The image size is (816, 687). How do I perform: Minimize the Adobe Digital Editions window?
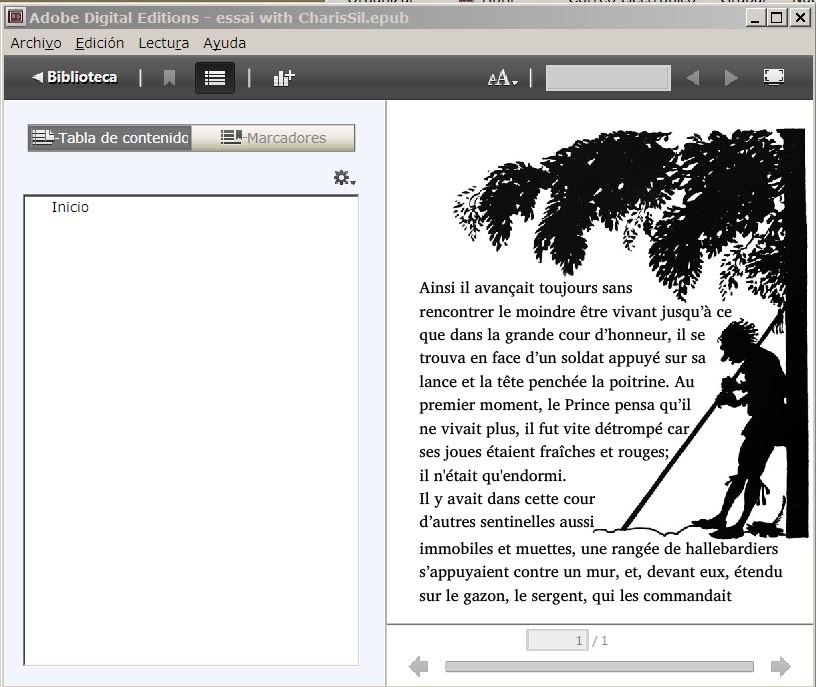tap(755, 18)
